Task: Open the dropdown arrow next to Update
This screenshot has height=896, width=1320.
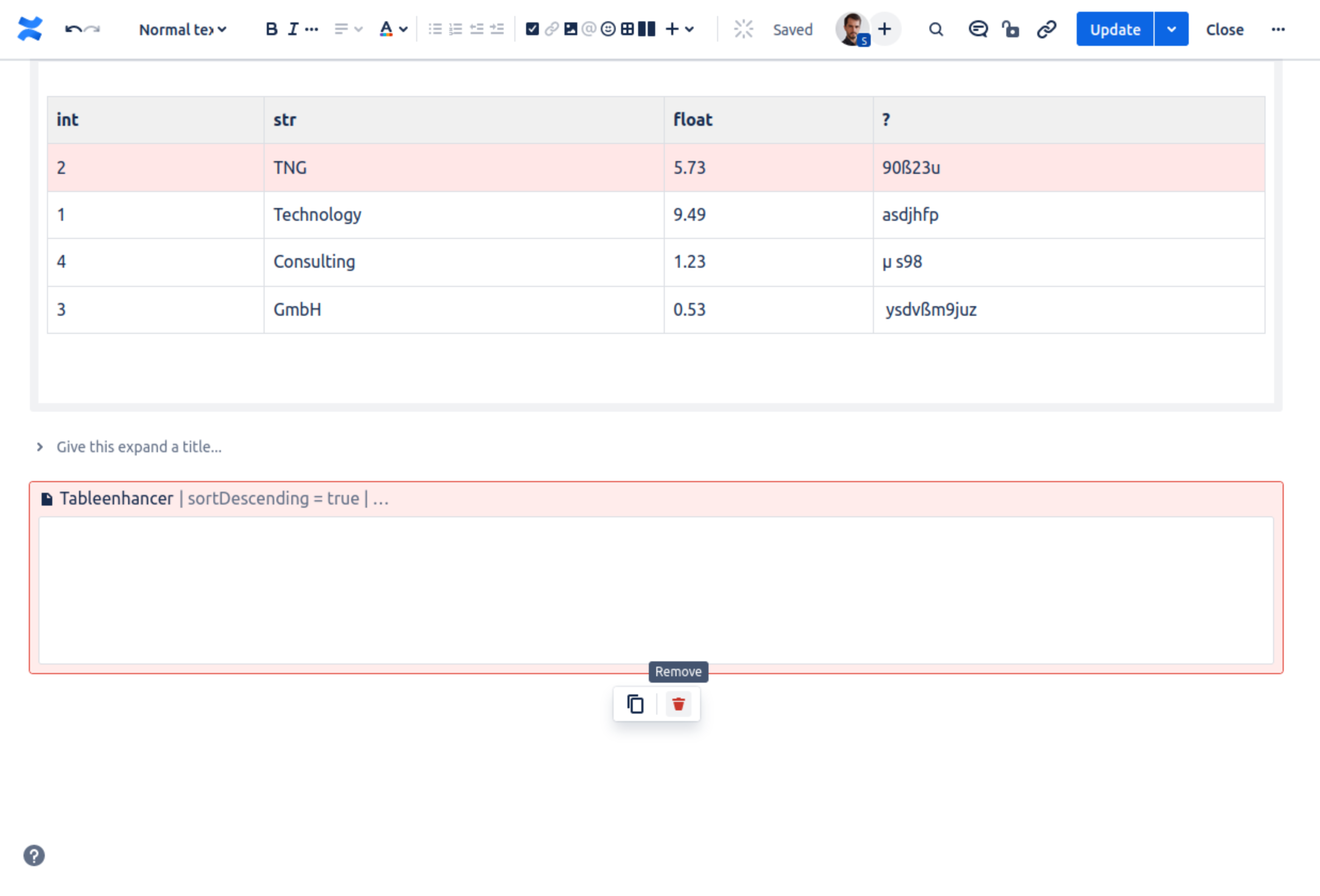Action: (x=1171, y=29)
